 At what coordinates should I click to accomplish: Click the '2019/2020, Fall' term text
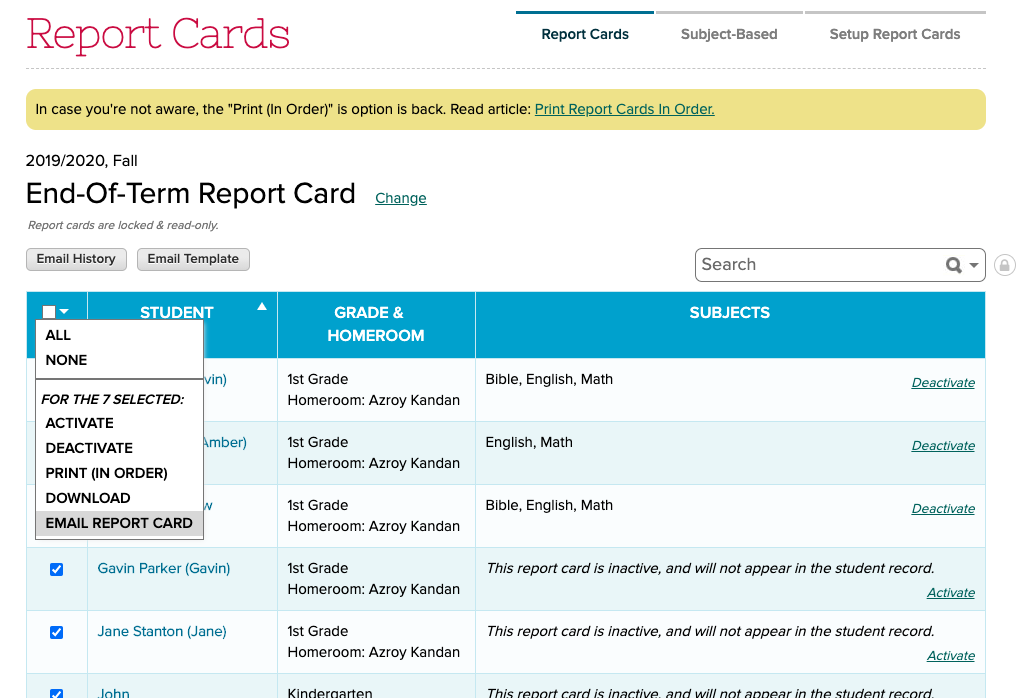81,161
